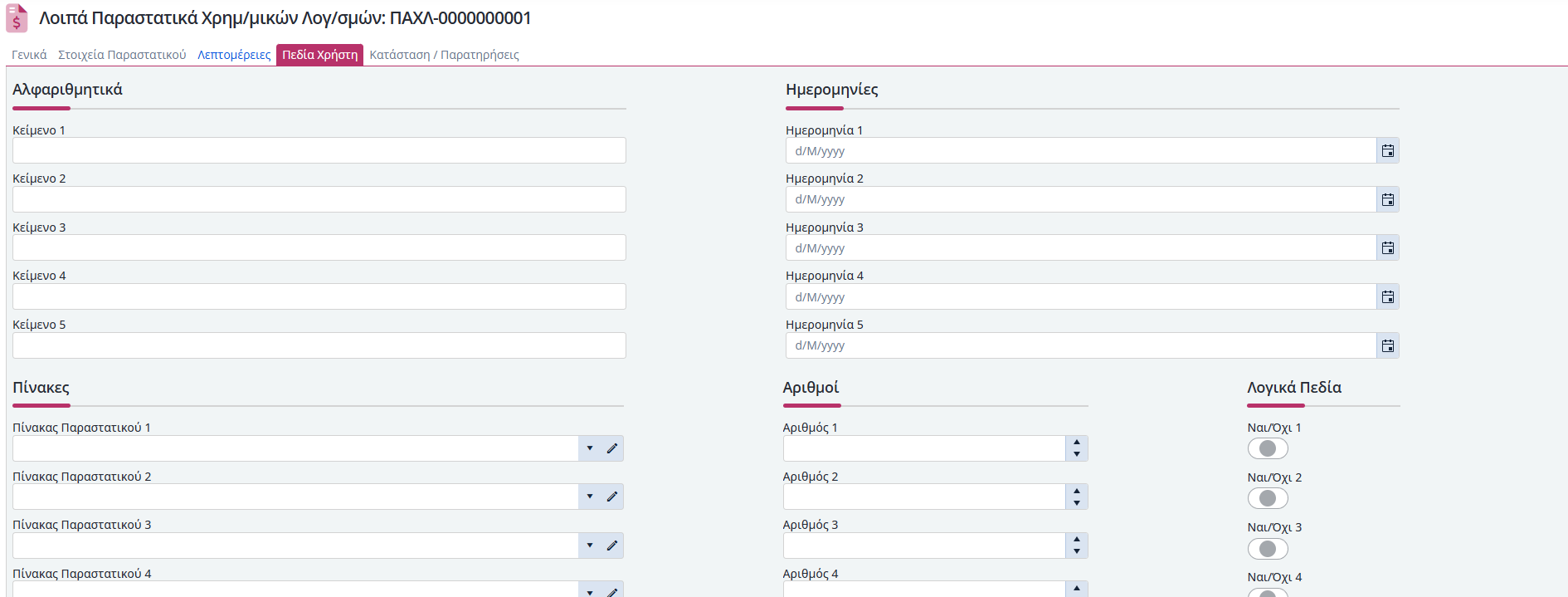Decrease value of Αριθμός 2 spinner
Image resolution: width=1568 pixels, height=597 pixels.
(x=1077, y=502)
